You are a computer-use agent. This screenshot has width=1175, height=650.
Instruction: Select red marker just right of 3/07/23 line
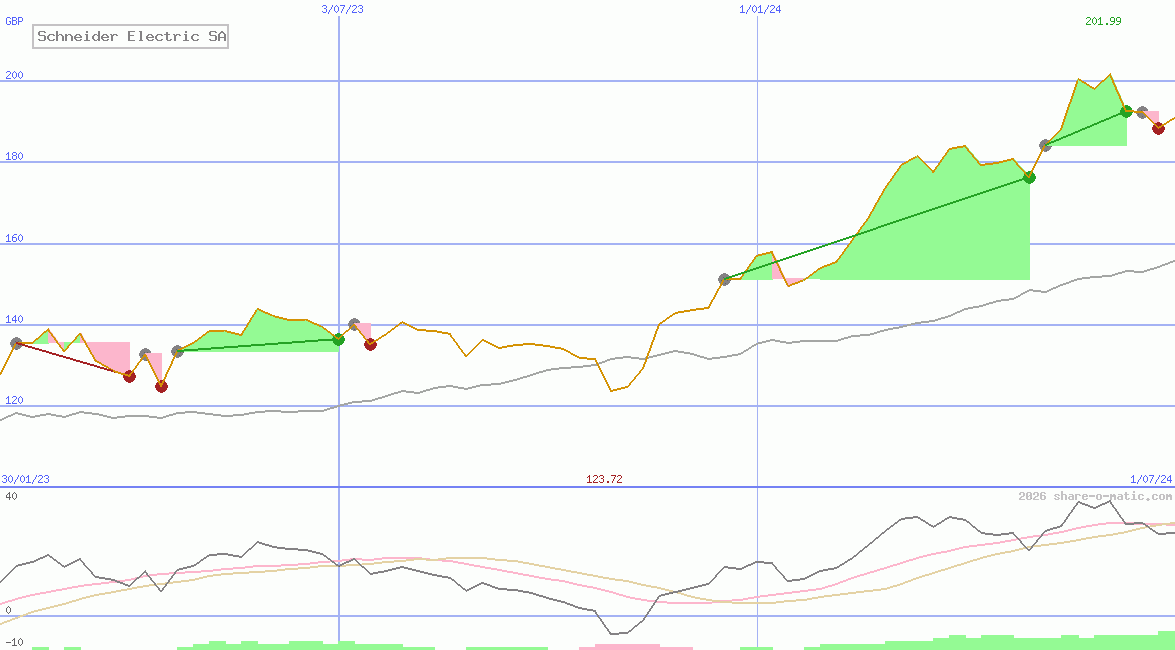(370, 344)
